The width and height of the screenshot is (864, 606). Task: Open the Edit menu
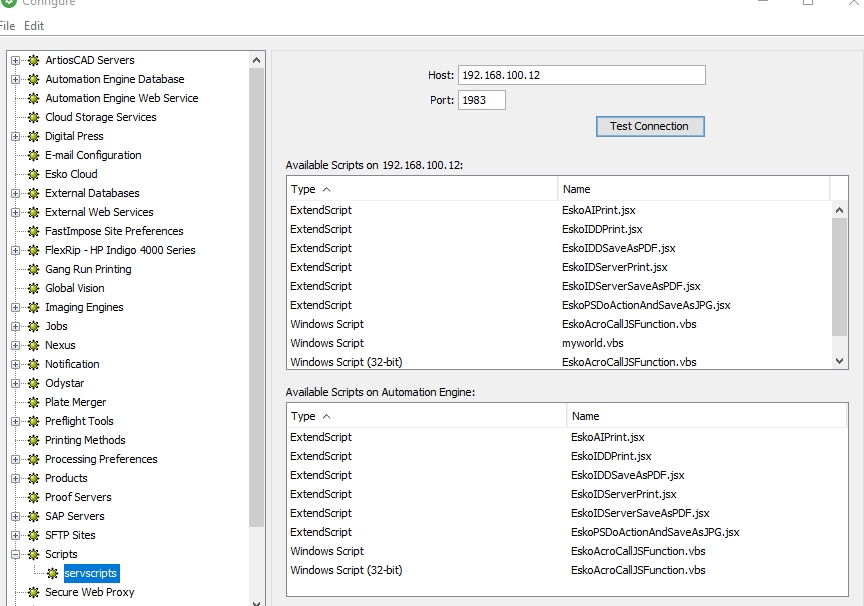pyautogui.click(x=34, y=25)
